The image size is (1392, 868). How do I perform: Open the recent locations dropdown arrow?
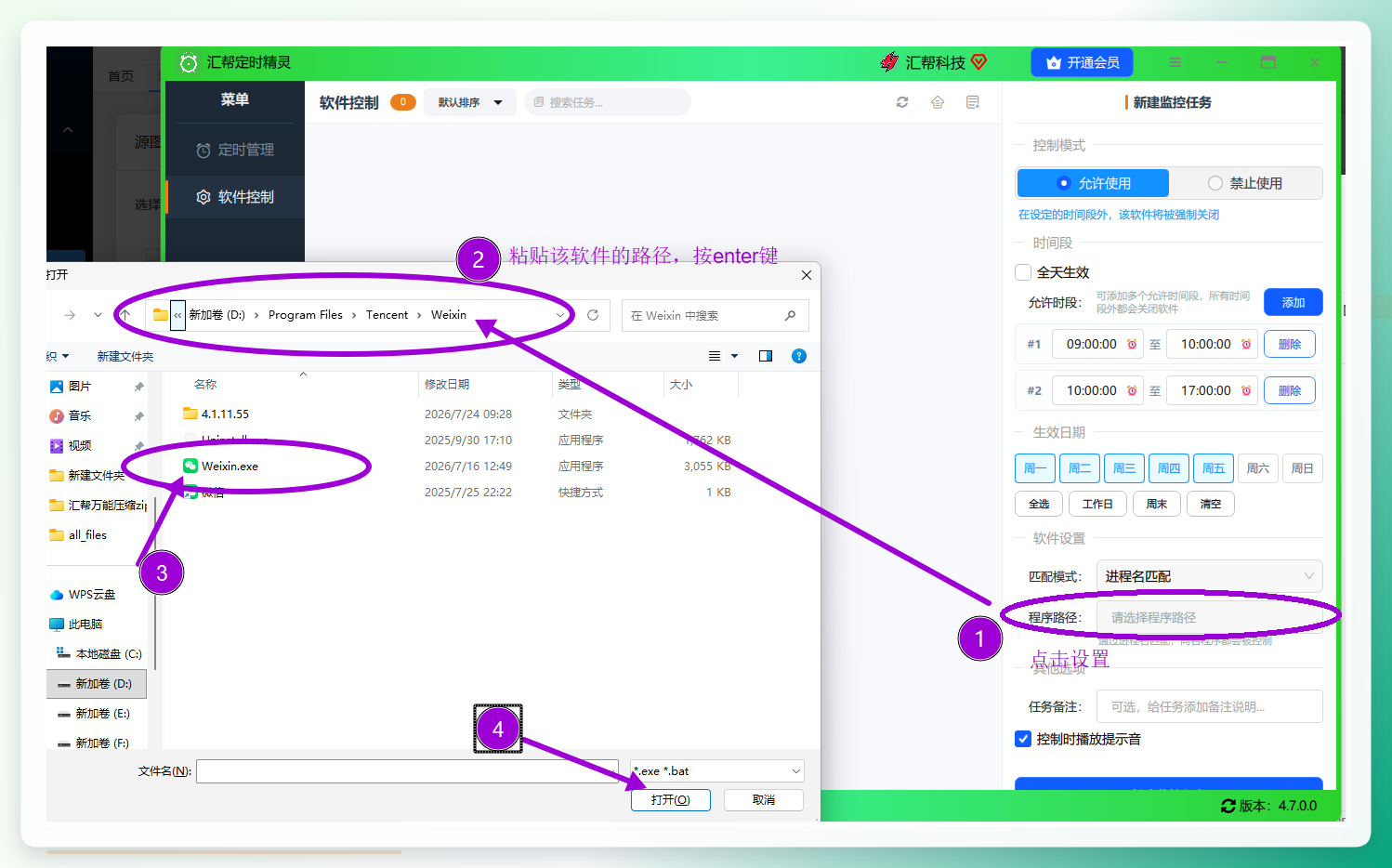(98, 315)
